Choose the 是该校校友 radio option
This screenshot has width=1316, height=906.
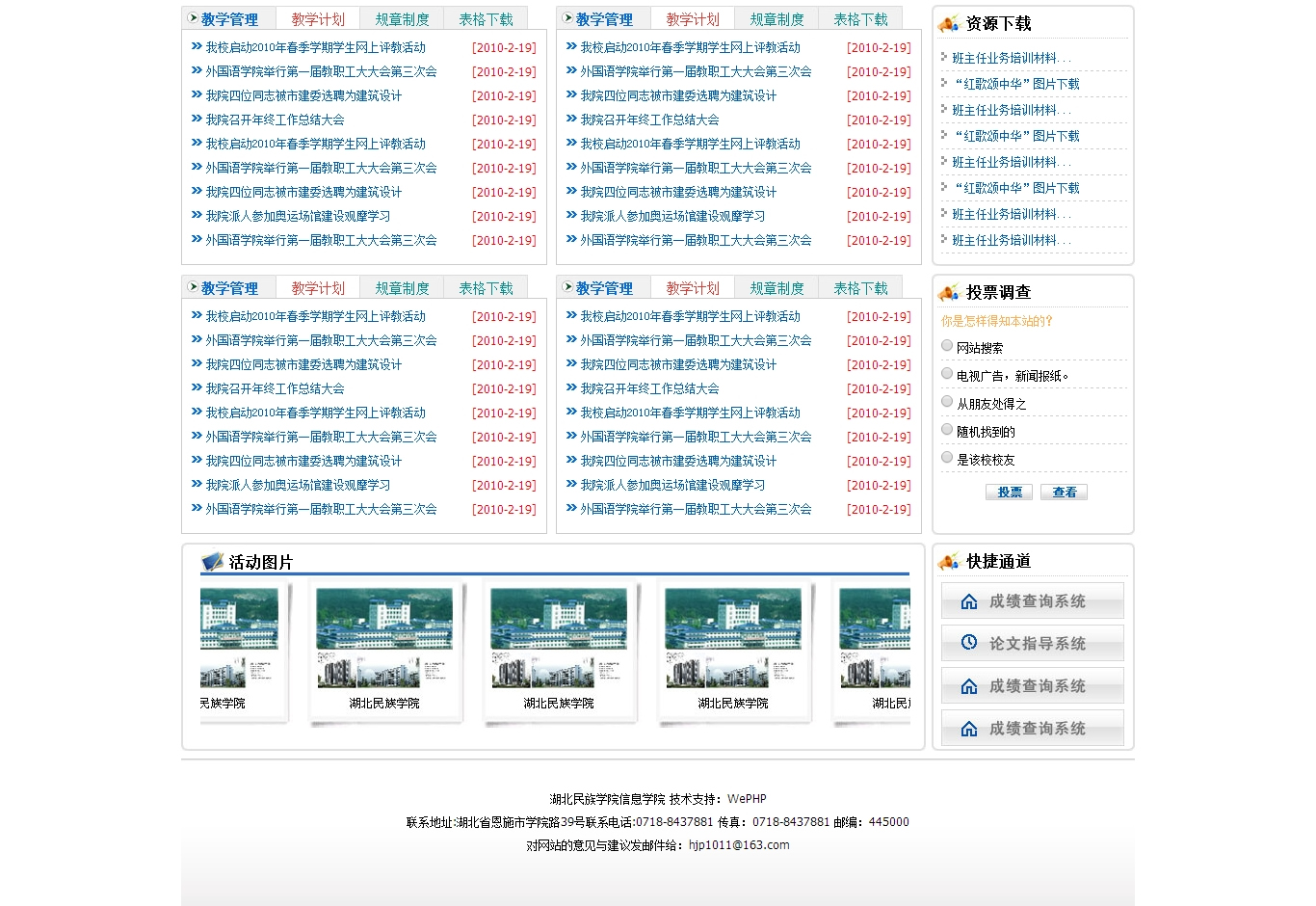click(947, 458)
